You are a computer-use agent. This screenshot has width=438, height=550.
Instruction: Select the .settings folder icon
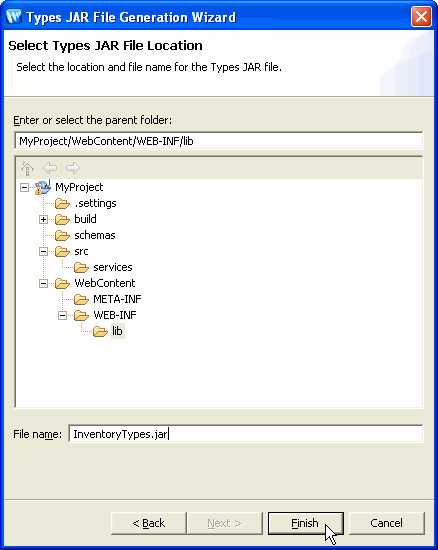tap(62, 203)
